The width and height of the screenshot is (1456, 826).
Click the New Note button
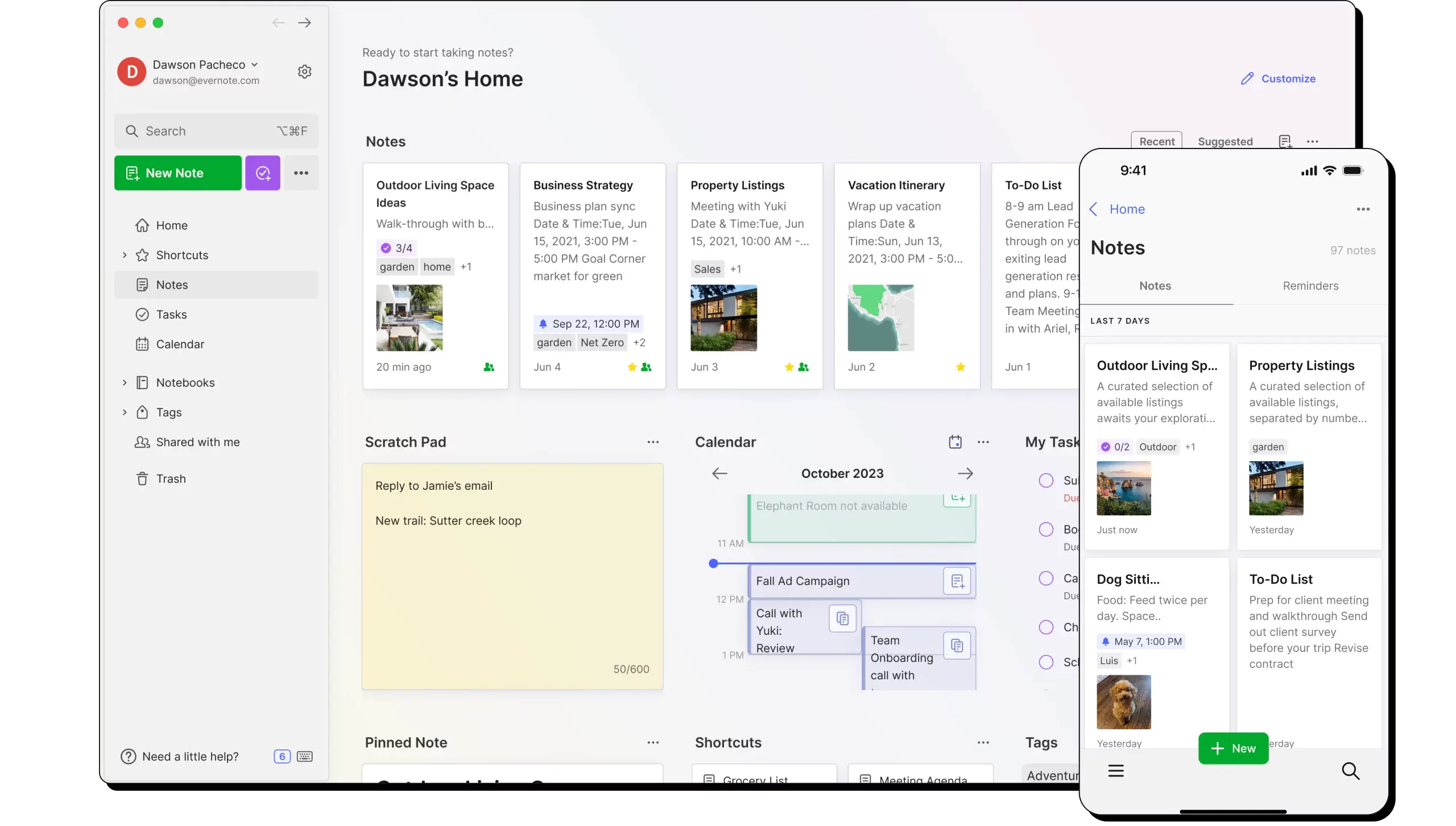coord(177,173)
